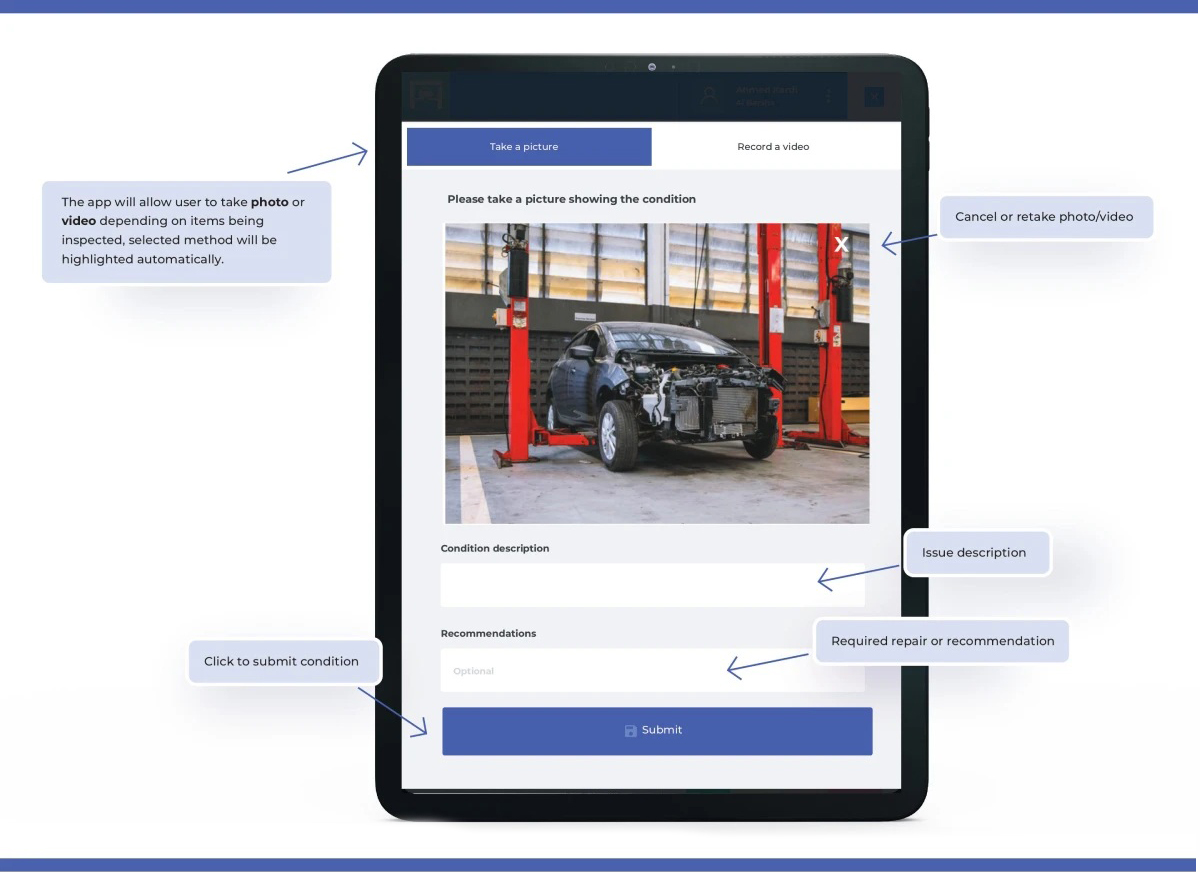Screen dimensions: 1200x872
Task: Click the 'Required repair or recommendation' callout
Action: coord(942,641)
